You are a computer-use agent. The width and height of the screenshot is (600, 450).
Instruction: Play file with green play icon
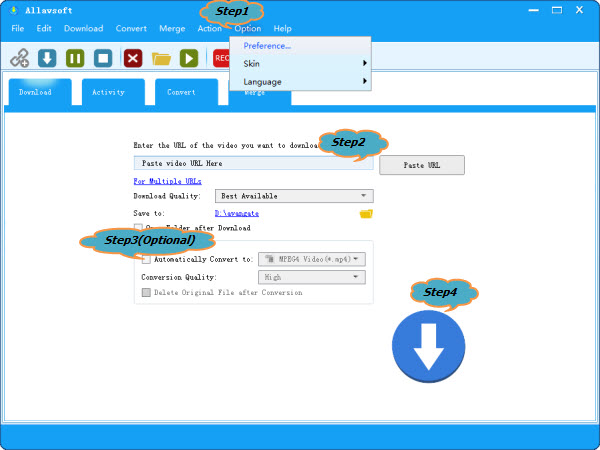click(x=189, y=58)
